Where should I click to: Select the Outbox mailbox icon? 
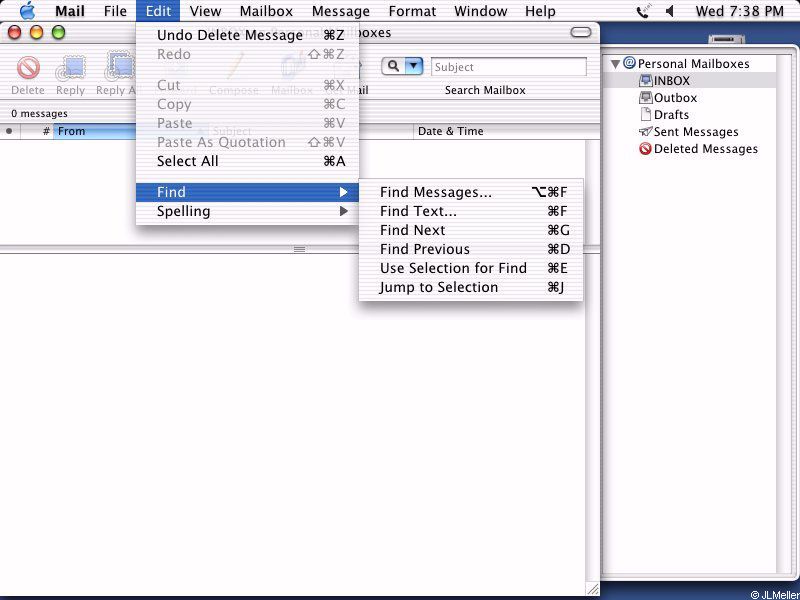pyautogui.click(x=646, y=97)
